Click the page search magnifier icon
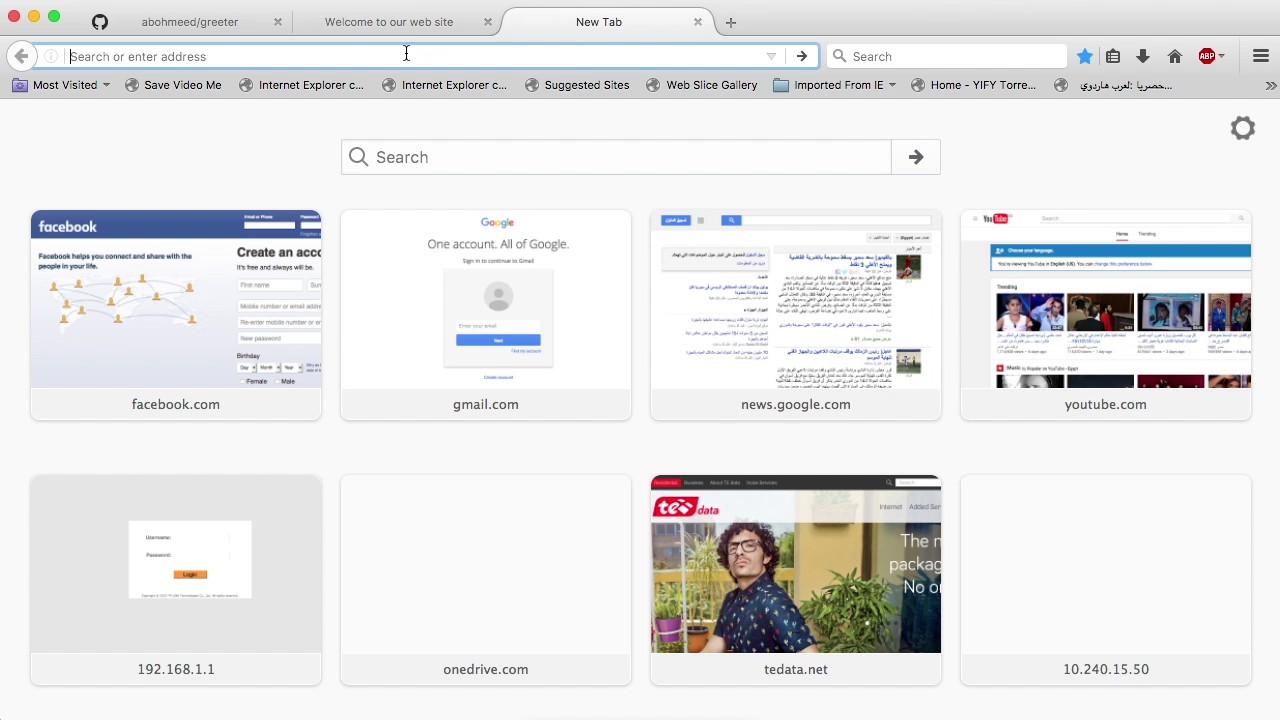Viewport: 1280px width, 720px height. point(359,157)
